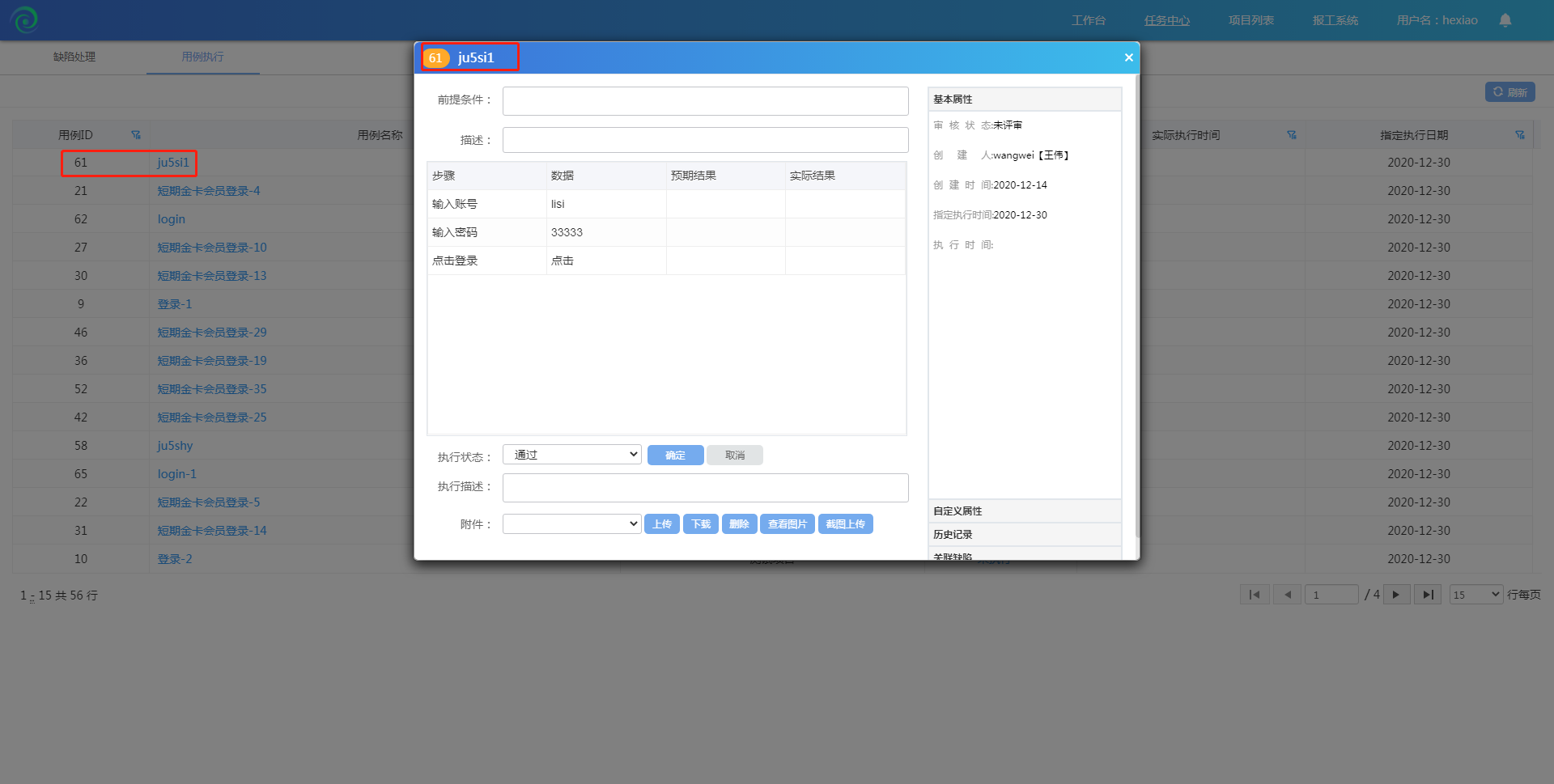
Task: Click filter icon on 指定执行日期 column
Action: (x=1519, y=135)
